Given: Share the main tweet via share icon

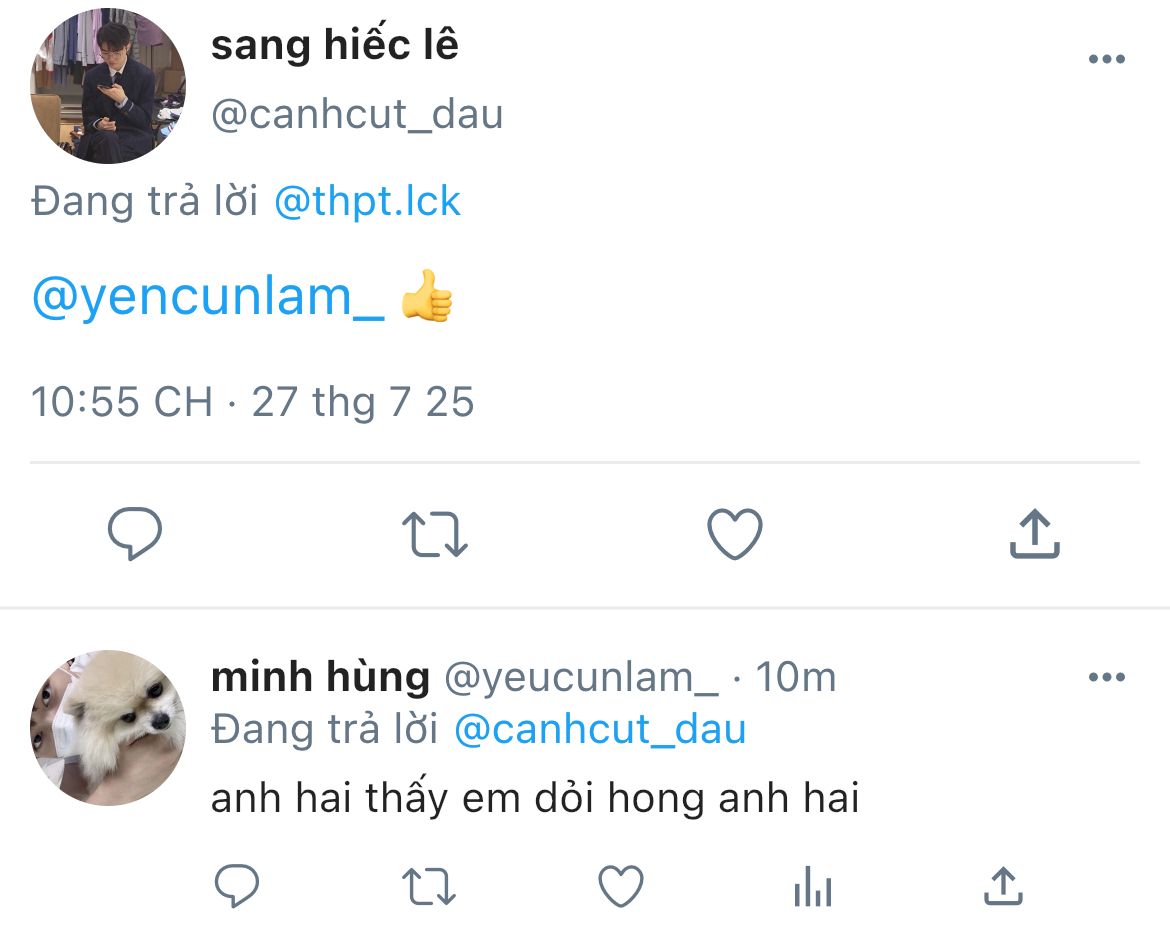Looking at the screenshot, I should pyautogui.click(x=1035, y=534).
